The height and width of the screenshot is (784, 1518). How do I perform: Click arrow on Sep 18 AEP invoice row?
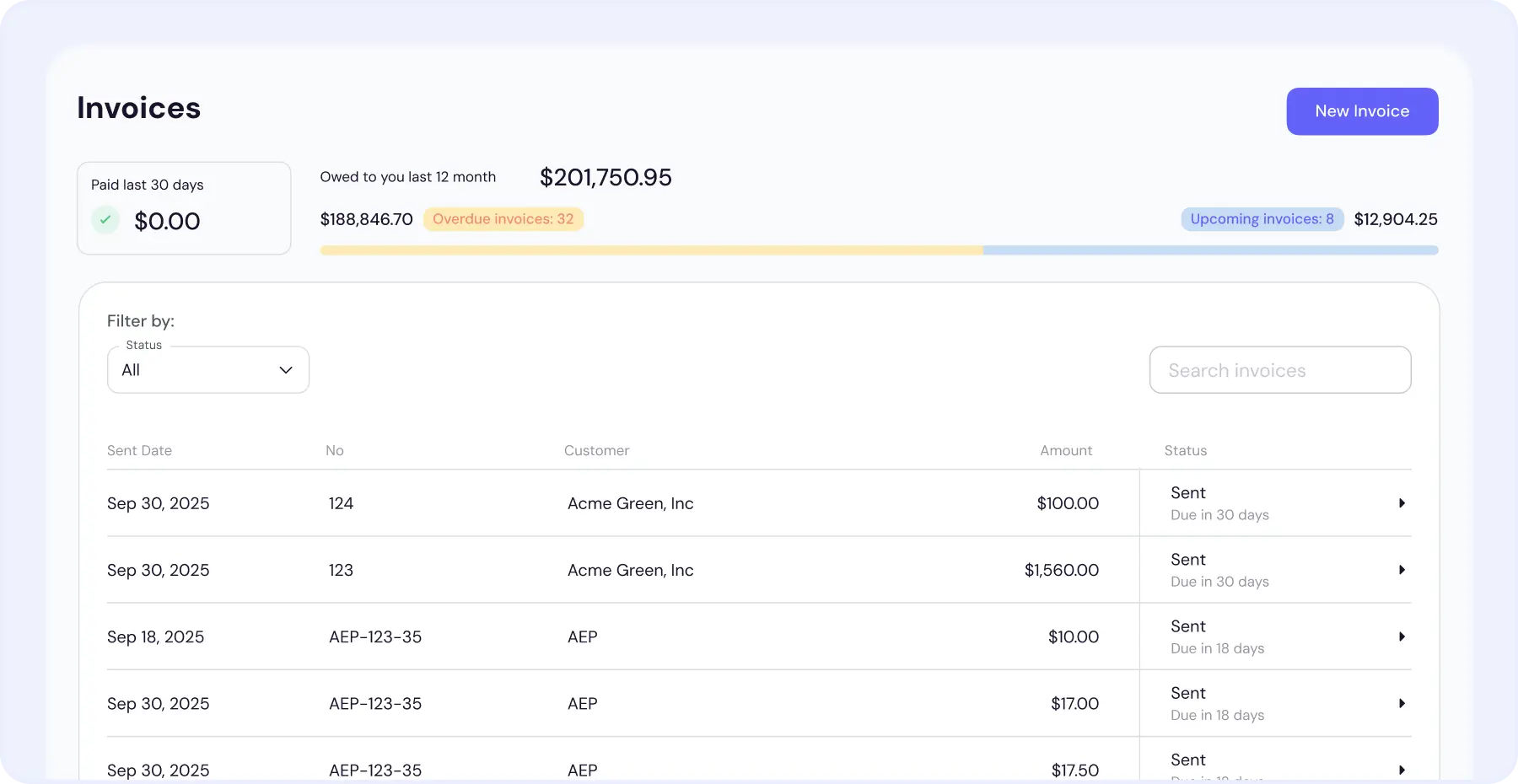pyautogui.click(x=1402, y=636)
